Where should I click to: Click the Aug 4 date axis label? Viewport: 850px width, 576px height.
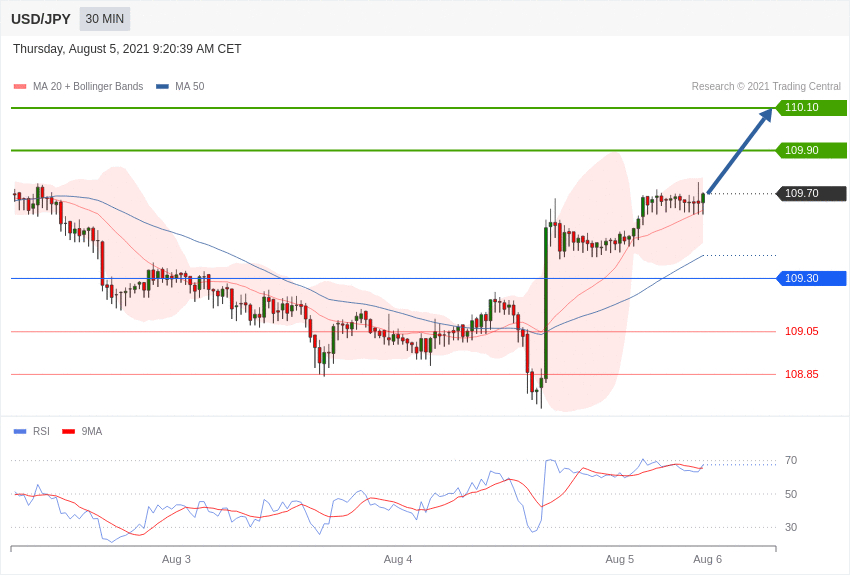[398, 559]
